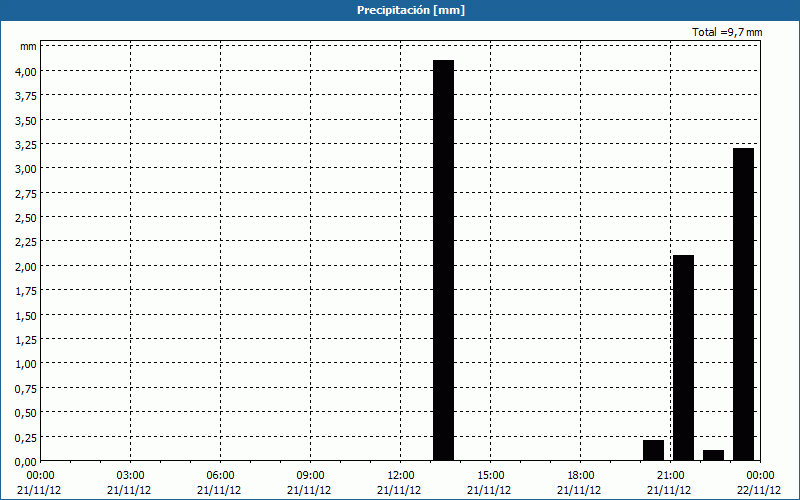This screenshot has width=800, height=500.
Task: Click the small 0,2 mm bar before 21:00
Action: 654,451
